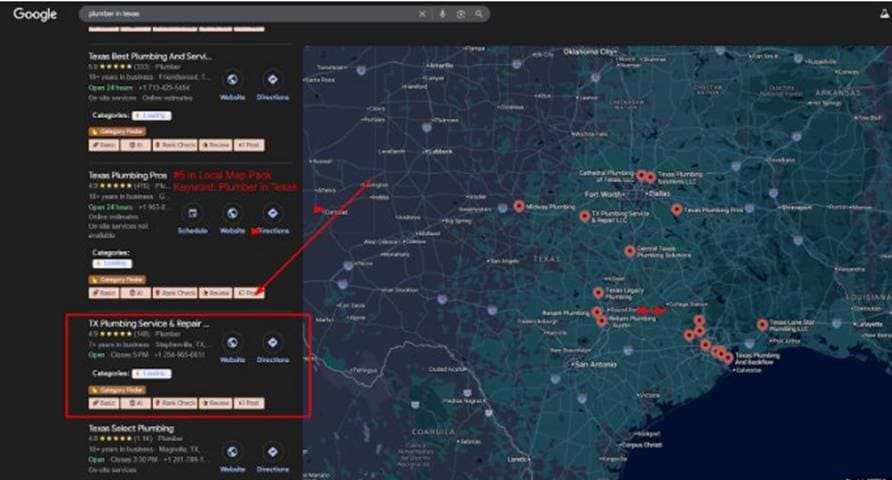Click Post button under TX Plumbing Service & Repair
Viewport: 892px width, 480px height.
(x=249, y=403)
